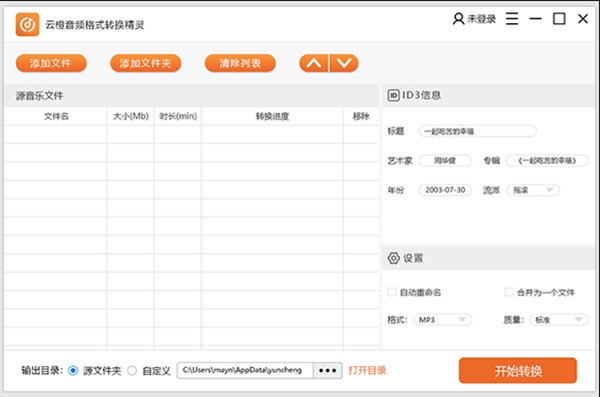The width and height of the screenshot is (600, 397).
Task: Enable 自动重命名 checkbox
Action: 392,292
